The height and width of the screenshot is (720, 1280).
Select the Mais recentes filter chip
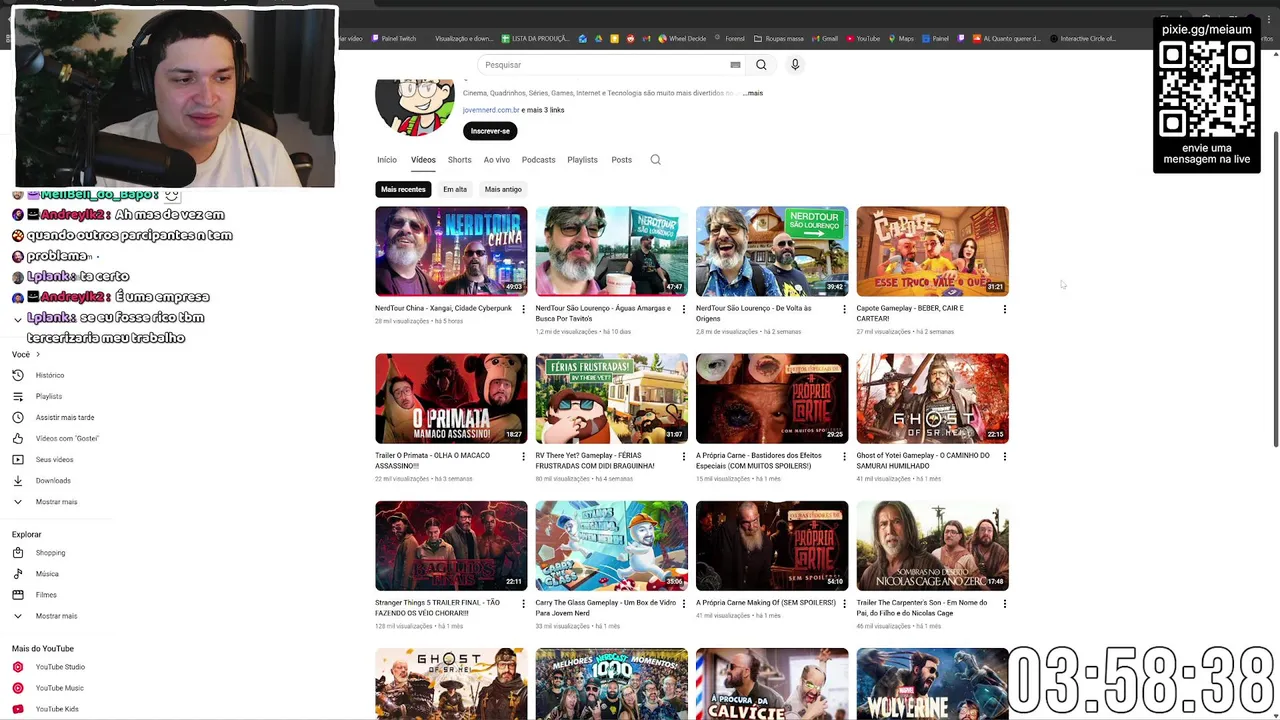pos(403,189)
